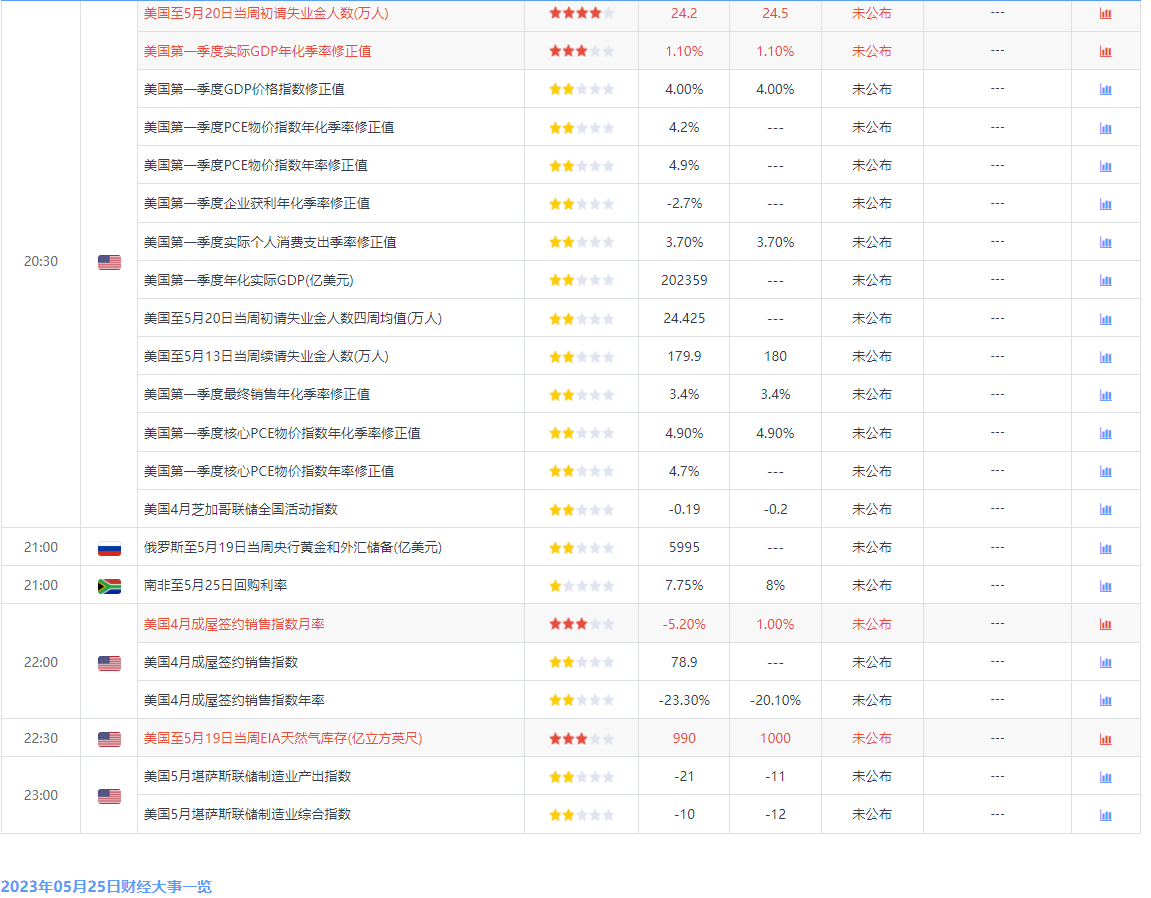The image size is (1151, 898).
Task: Select 美国5月达拉斯联储制造业综合指数 text
Action: click(x=247, y=814)
